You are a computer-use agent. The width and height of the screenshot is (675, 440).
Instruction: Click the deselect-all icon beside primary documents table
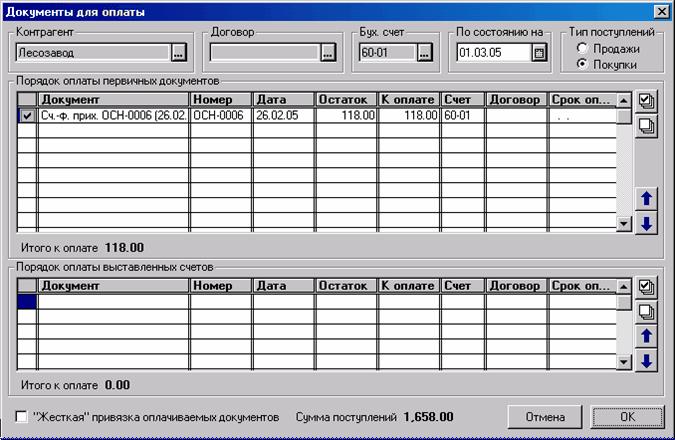(x=646, y=125)
